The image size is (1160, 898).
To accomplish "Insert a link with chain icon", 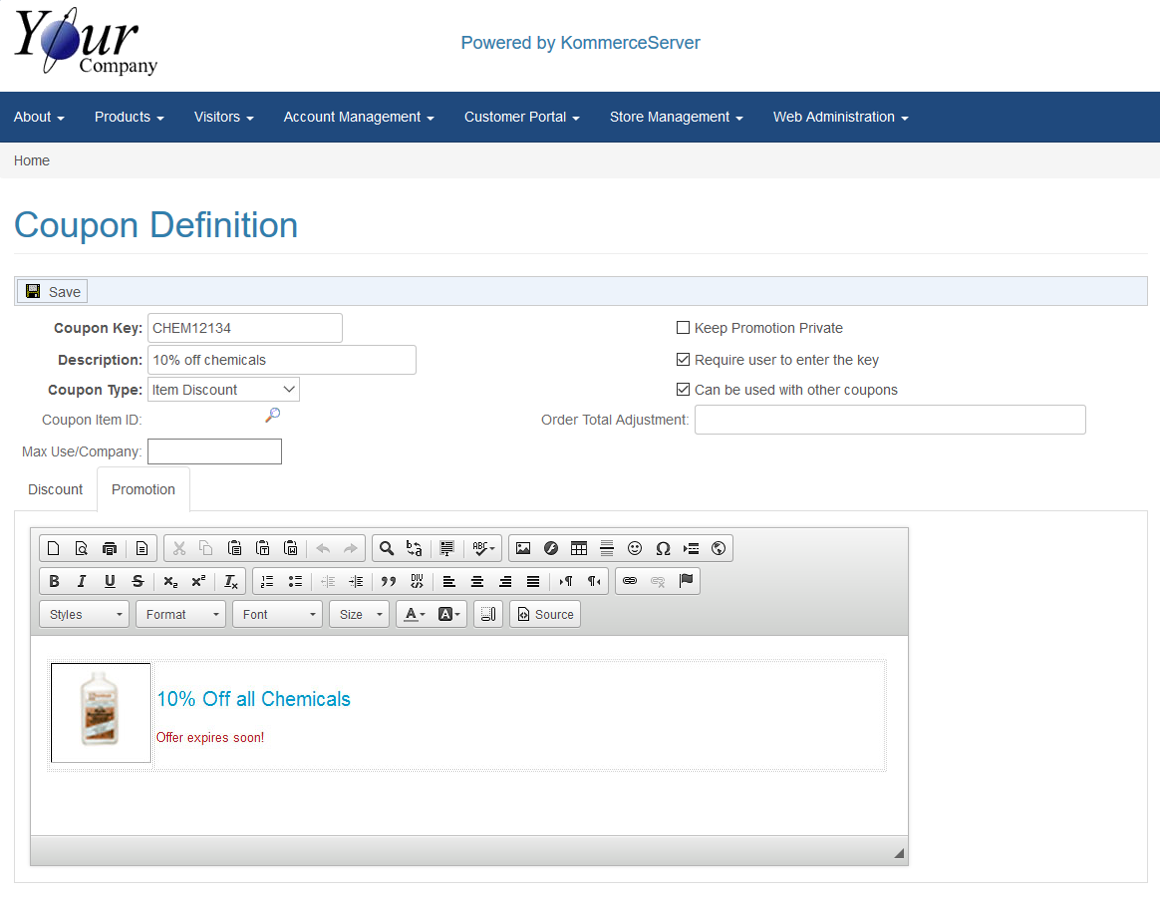I will [630, 581].
